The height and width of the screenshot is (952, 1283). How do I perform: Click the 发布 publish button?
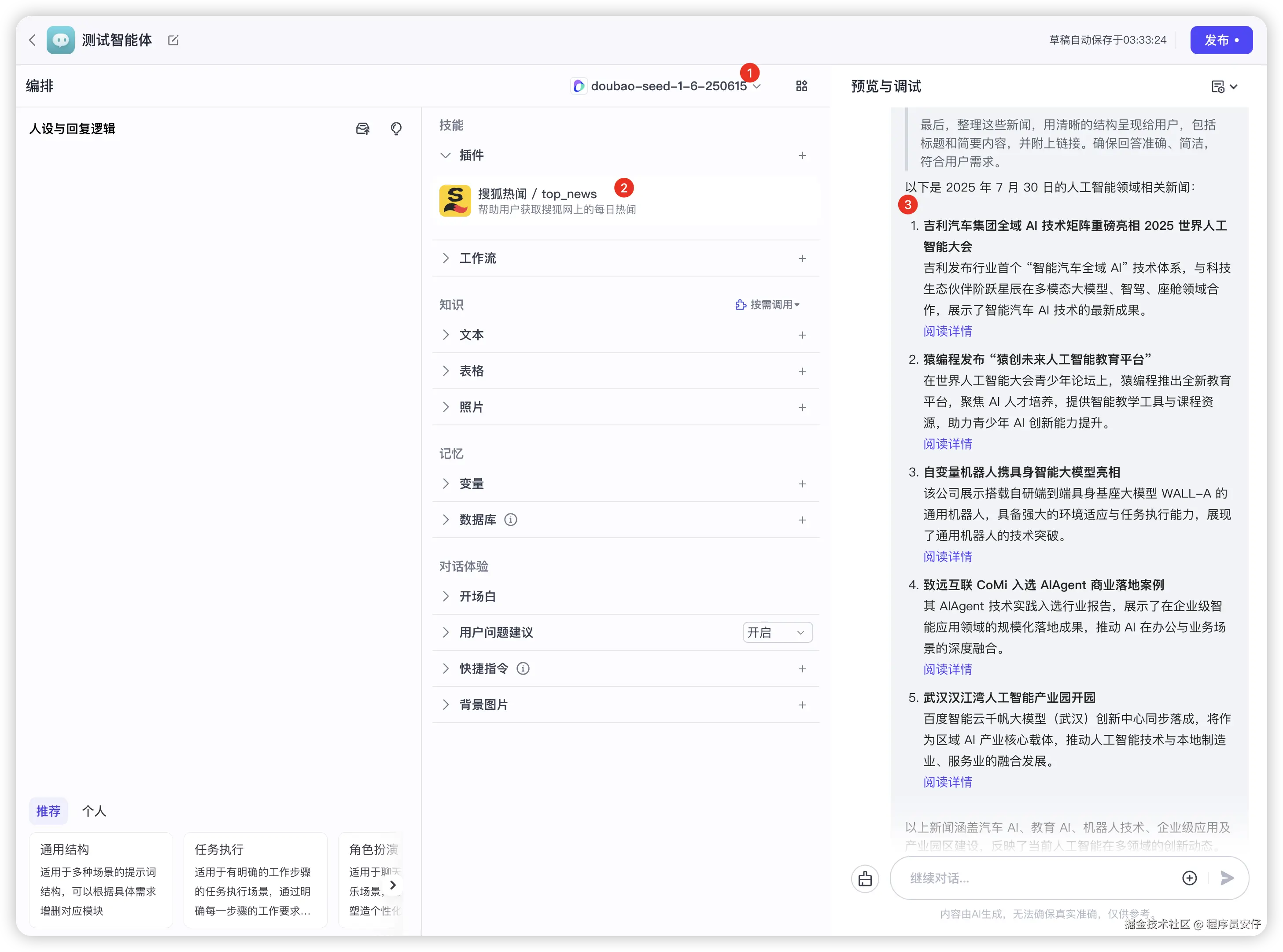1221,40
